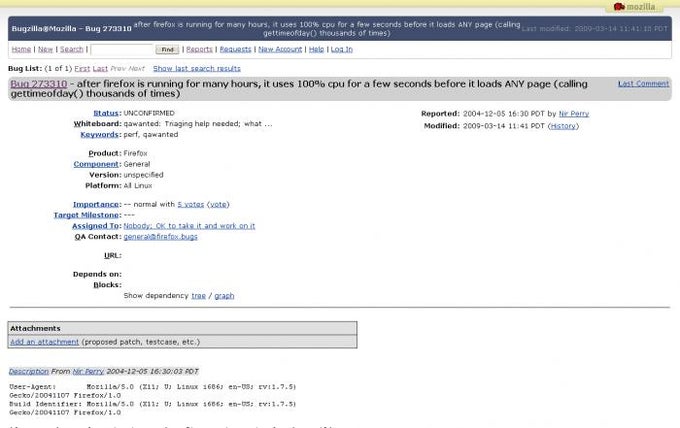
Task: Click the Last modified timestamp in header
Action: pyautogui.click(x=595, y=29)
